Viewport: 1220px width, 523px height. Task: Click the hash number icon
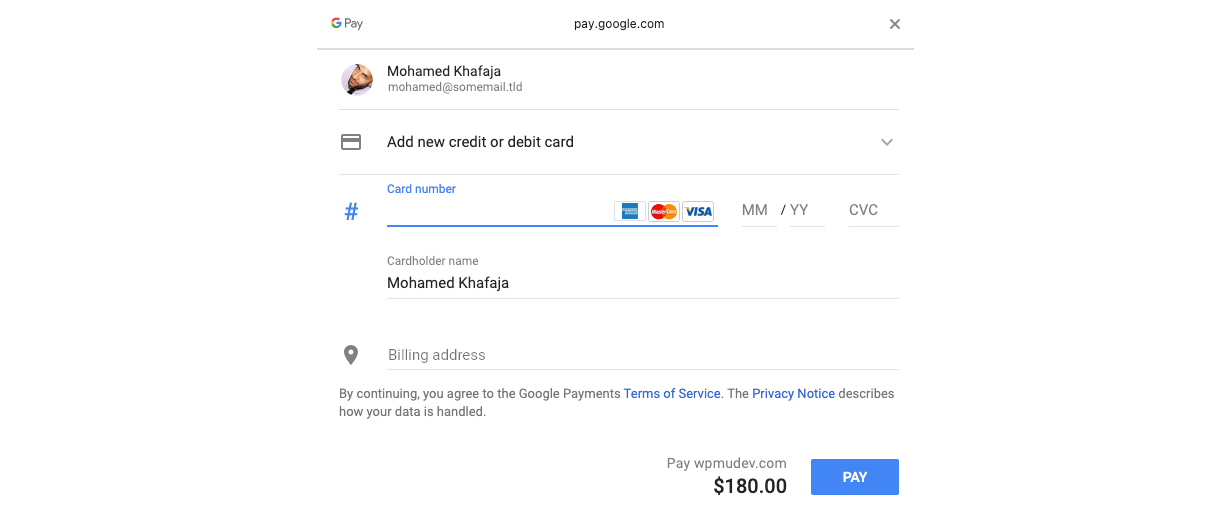click(x=351, y=212)
